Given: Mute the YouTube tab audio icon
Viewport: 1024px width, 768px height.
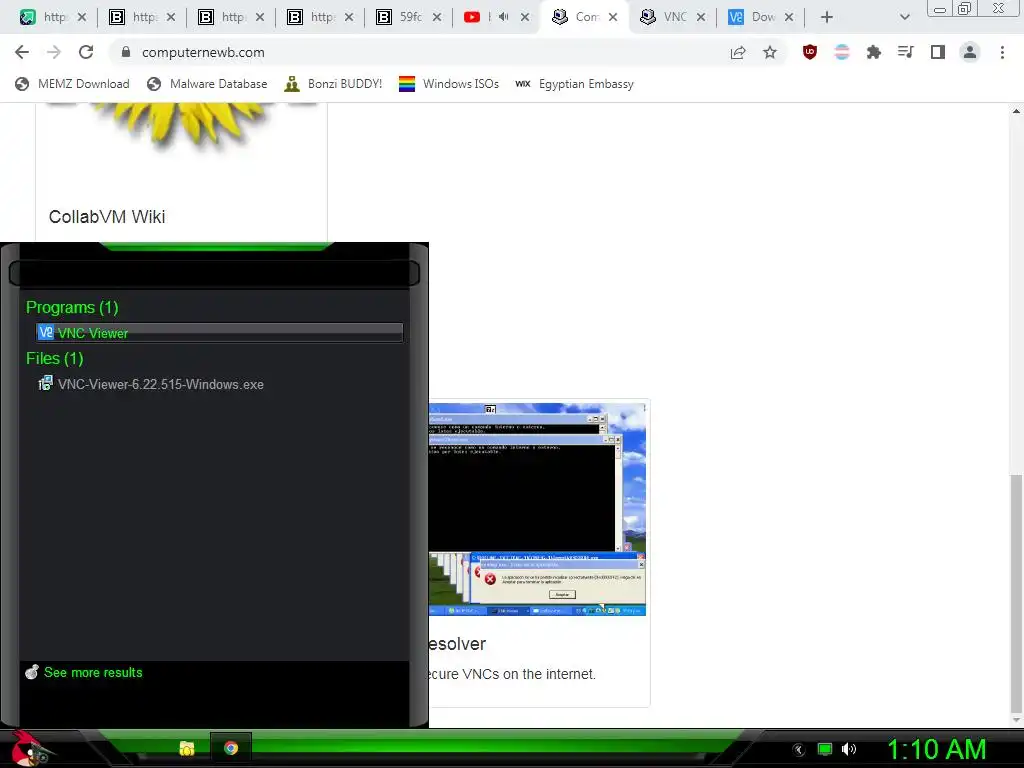Looking at the screenshot, I should pos(504,17).
